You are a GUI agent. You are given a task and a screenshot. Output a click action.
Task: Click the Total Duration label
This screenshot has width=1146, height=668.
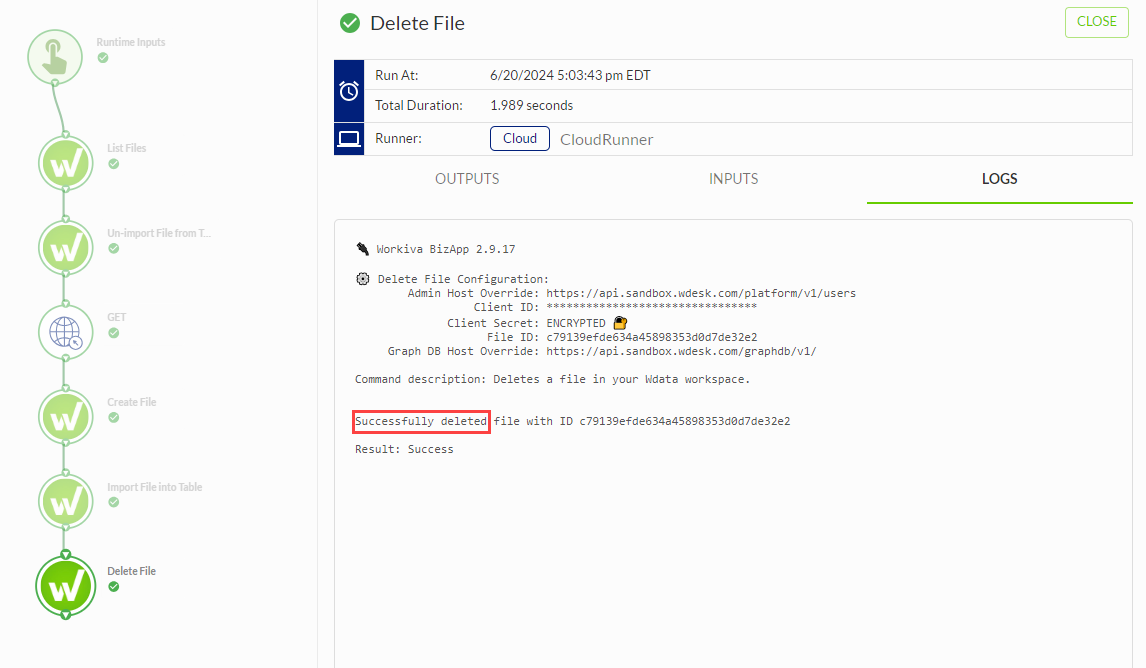[419, 105]
